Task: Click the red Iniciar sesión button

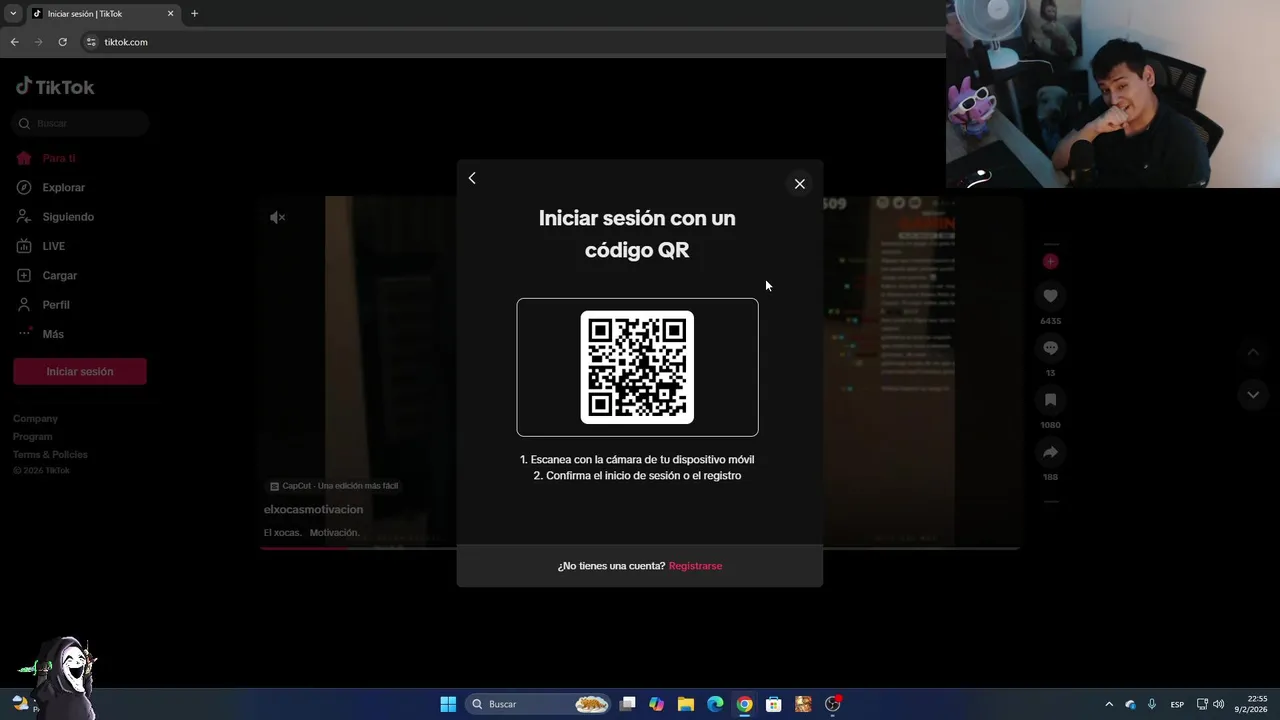Action: (x=80, y=371)
